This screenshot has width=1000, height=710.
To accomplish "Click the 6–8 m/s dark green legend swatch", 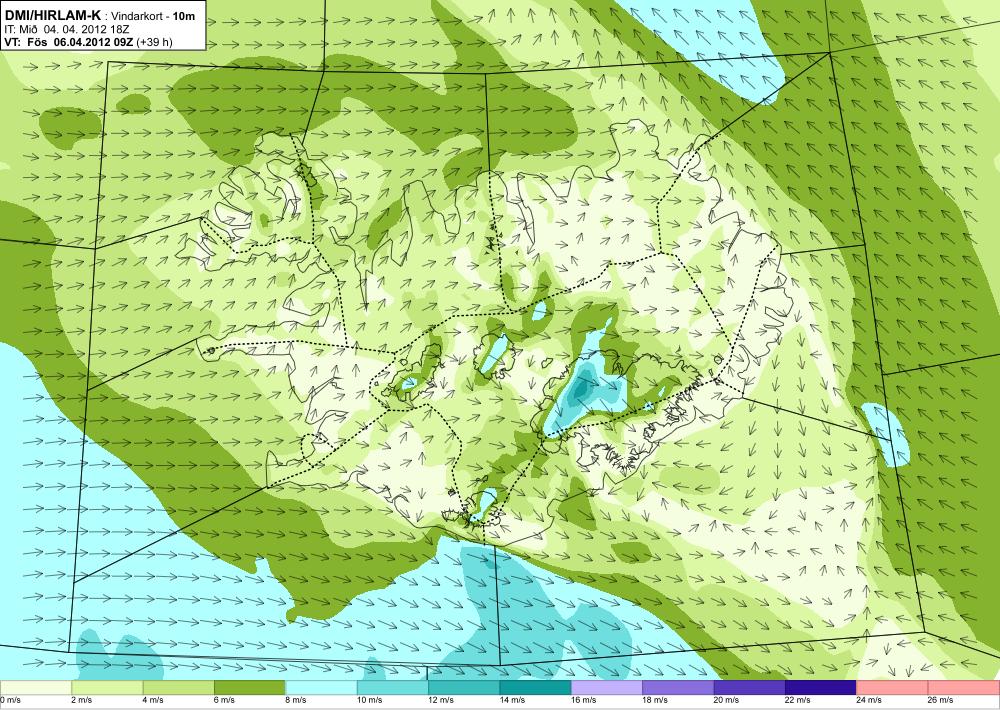I will 250,688.
